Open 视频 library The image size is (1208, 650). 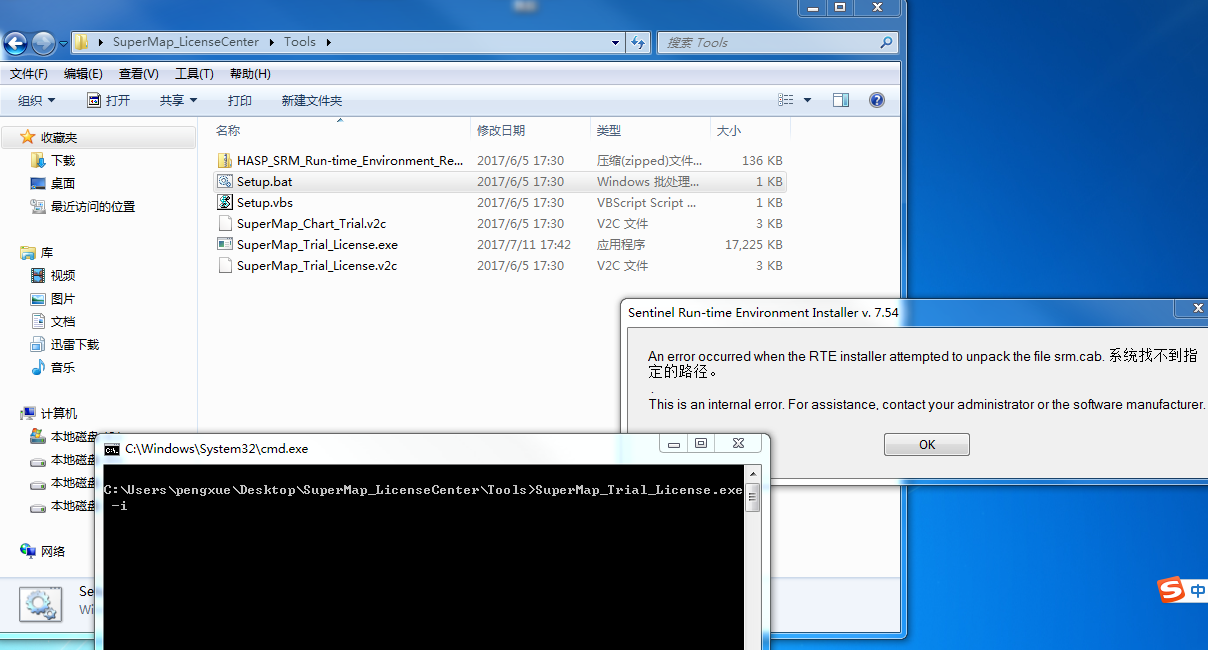63,275
